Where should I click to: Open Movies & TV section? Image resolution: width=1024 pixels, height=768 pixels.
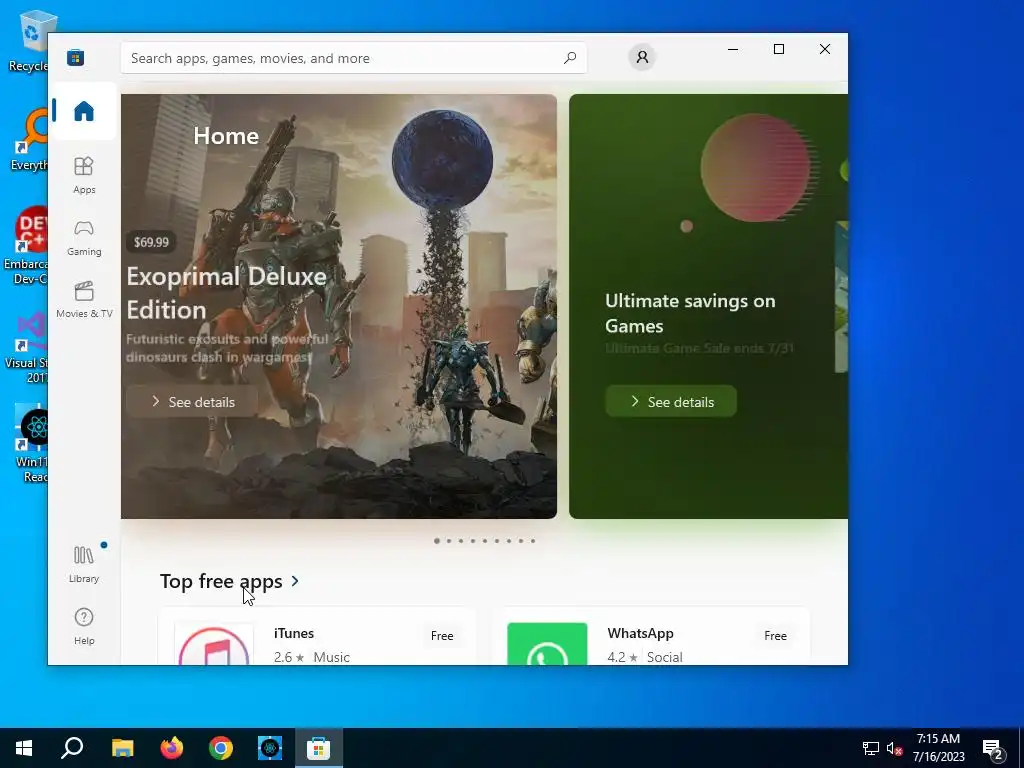tap(84, 299)
